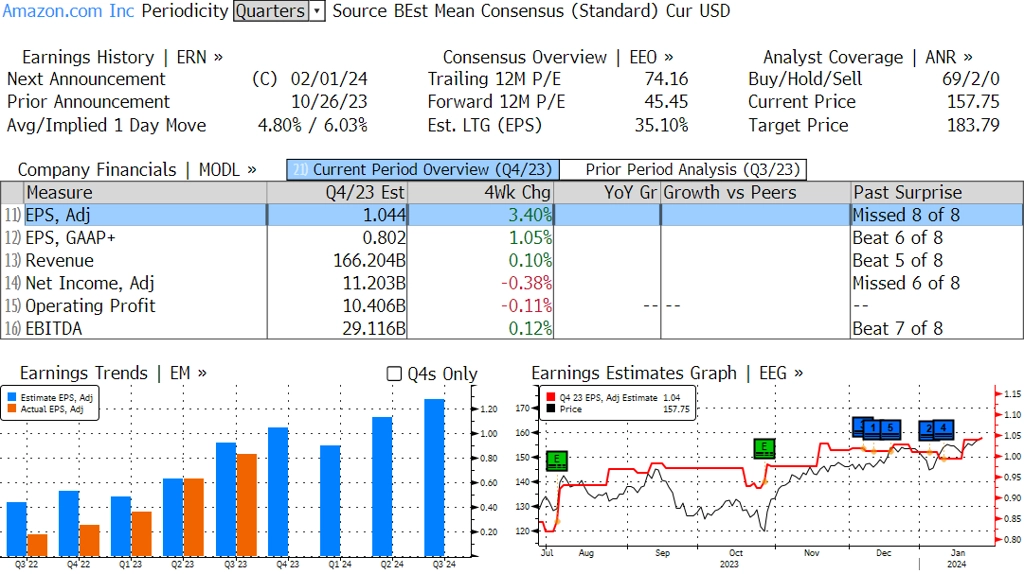Screen dimensions: 1024x574
Task: Click the Beat 7 of 8 surprise cell
Action: (937, 328)
